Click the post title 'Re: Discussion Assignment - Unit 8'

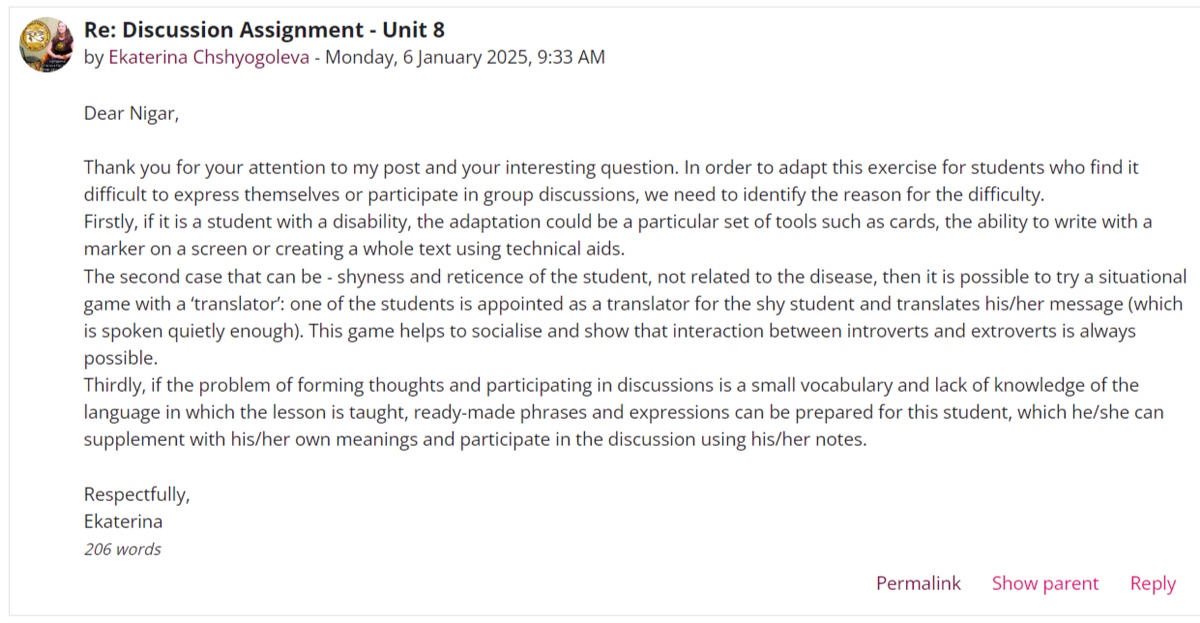tap(264, 29)
